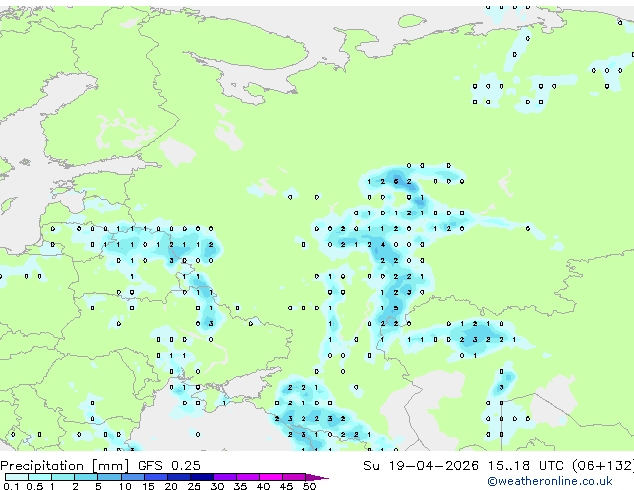Click the 'GFS 0.25' model label
Viewport: 634px width, 490px height.
tap(169, 466)
